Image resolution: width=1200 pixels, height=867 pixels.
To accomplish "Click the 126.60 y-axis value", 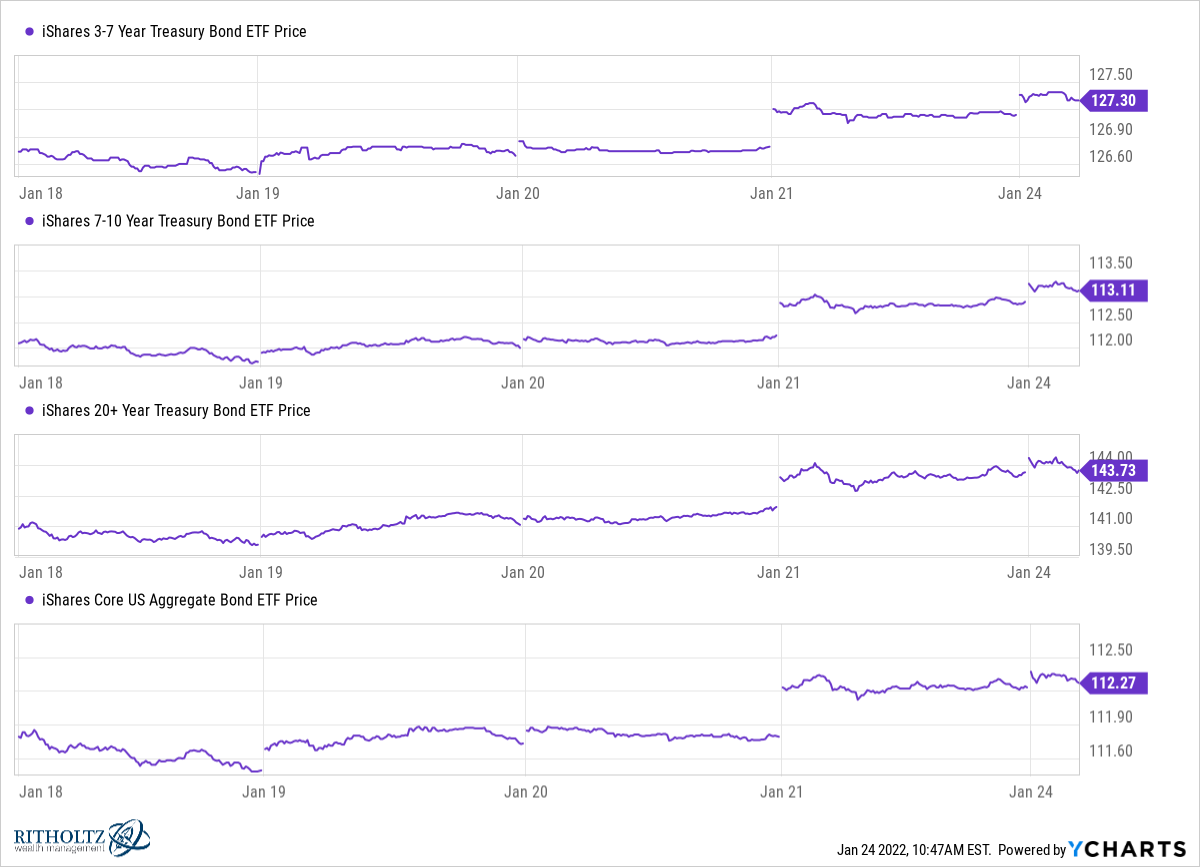I will [x=1110, y=157].
